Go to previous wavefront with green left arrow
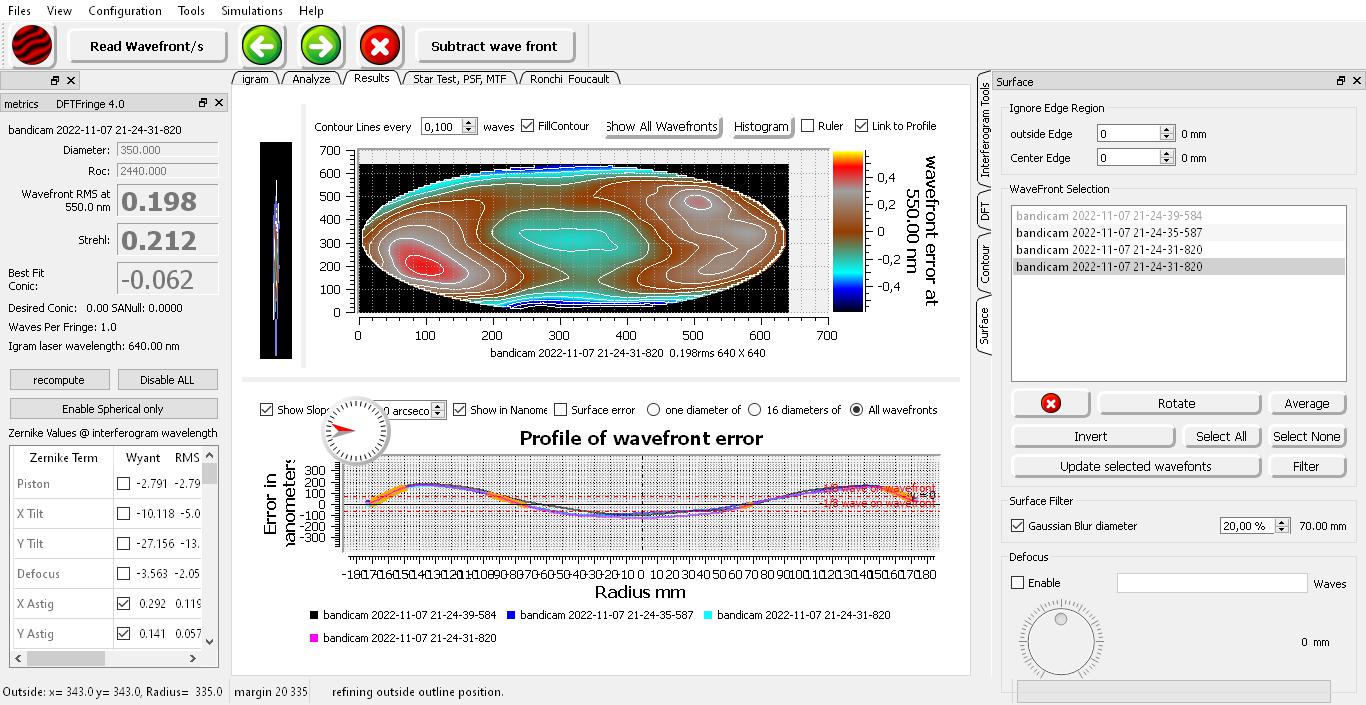Image resolution: width=1366 pixels, height=705 pixels. pos(262,45)
